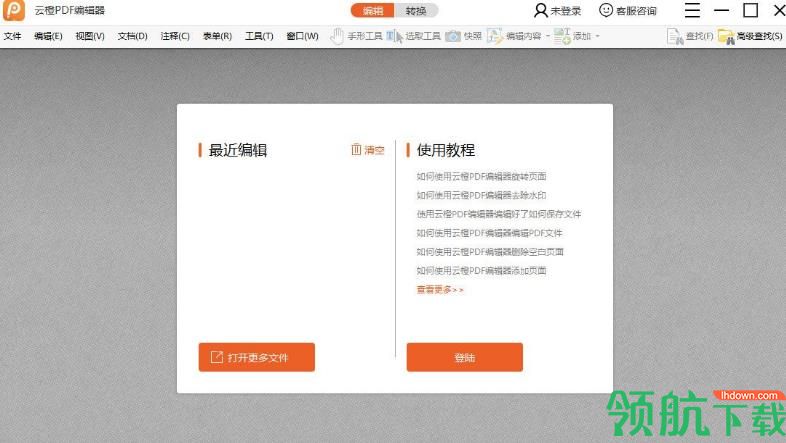Open tutorial about 添加页面
This screenshot has height=443, width=786.
click(481, 271)
